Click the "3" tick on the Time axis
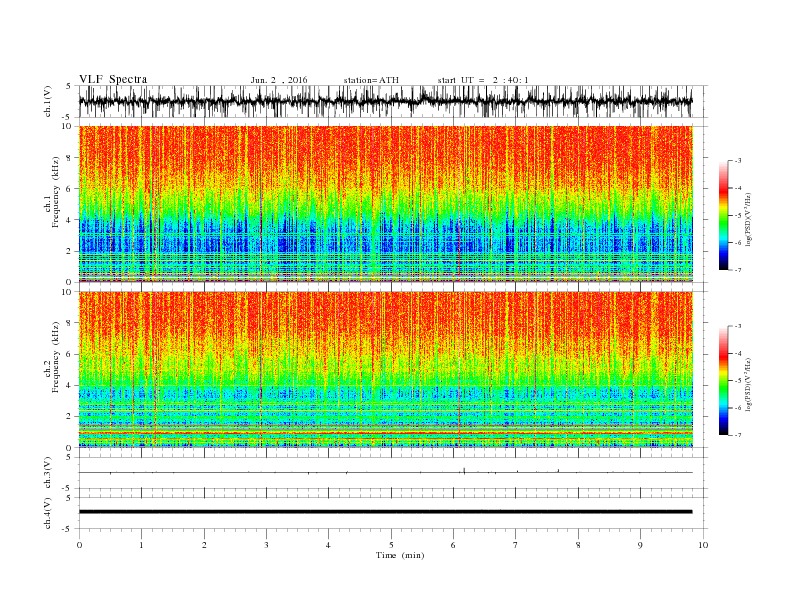This screenshot has height=612, width=792. pyautogui.click(x=266, y=545)
